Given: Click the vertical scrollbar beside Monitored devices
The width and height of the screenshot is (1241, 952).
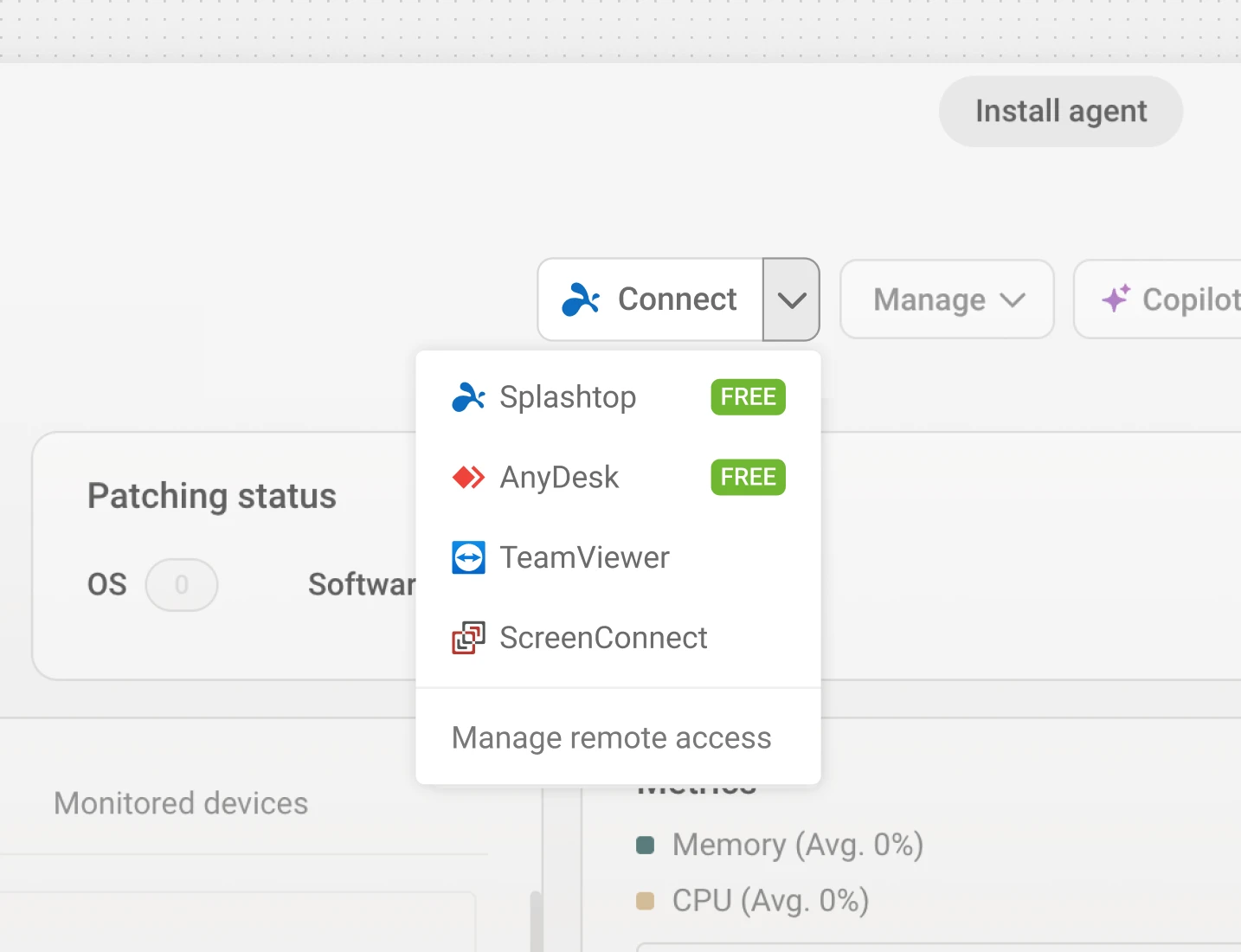Looking at the screenshot, I should click(x=537, y=922).
